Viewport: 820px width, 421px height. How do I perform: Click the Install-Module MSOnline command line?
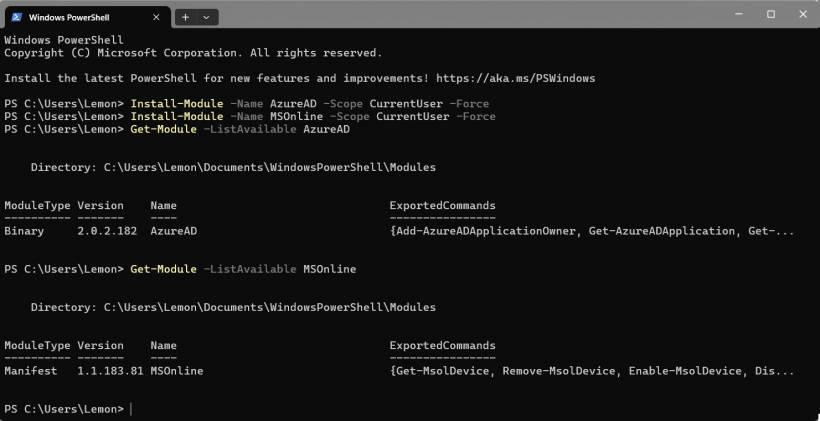click(x=312, y=117)
